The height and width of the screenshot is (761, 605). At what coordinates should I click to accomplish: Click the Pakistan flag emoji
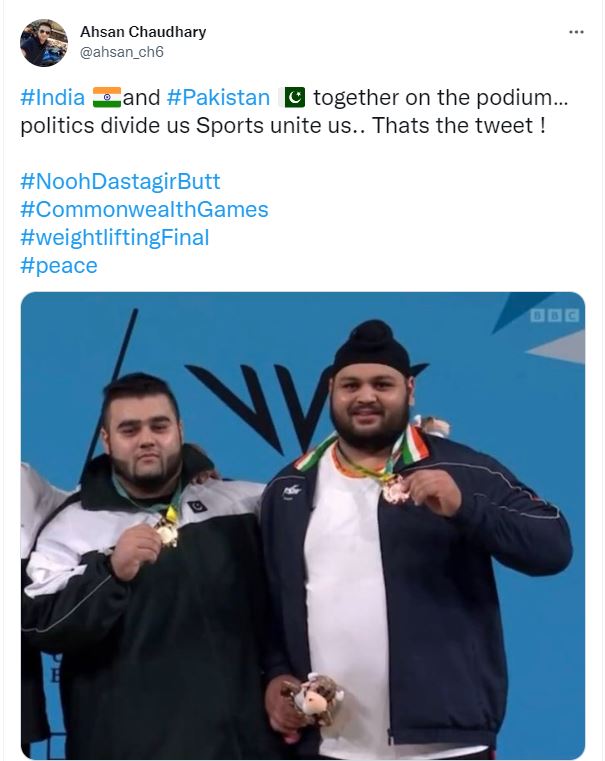coord(294,97)
